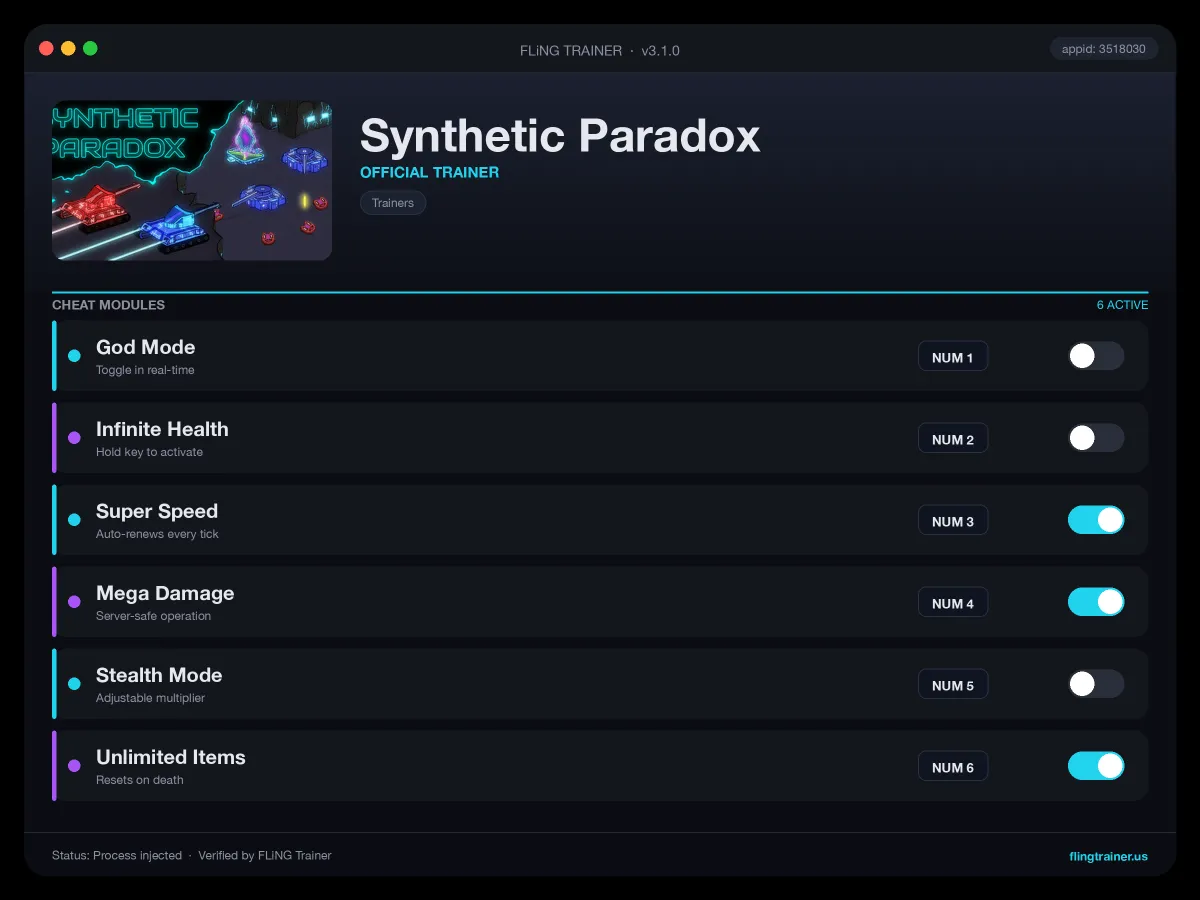
Task: Click the cyan dot beside Stealth Mode
Action: click(74, 684)
